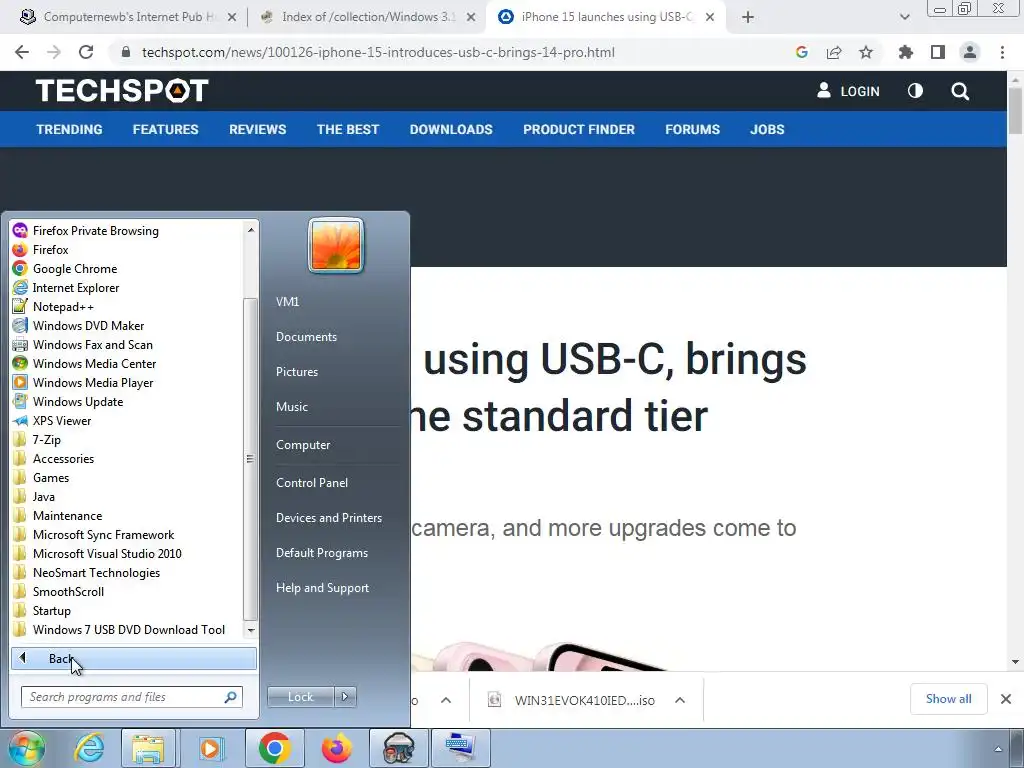
Task: Open options arrow for WIN31EVOK410IED iso download
Action: pos(680,700)
